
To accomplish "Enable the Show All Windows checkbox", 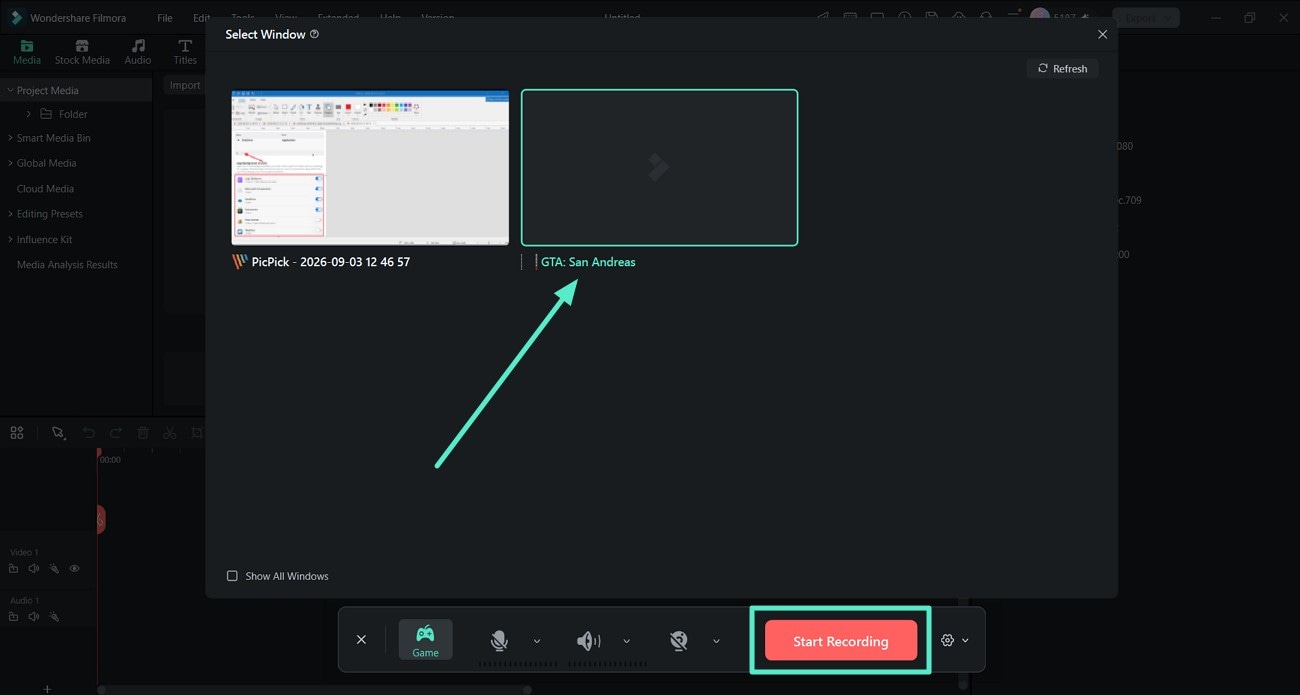I will 232,576.
